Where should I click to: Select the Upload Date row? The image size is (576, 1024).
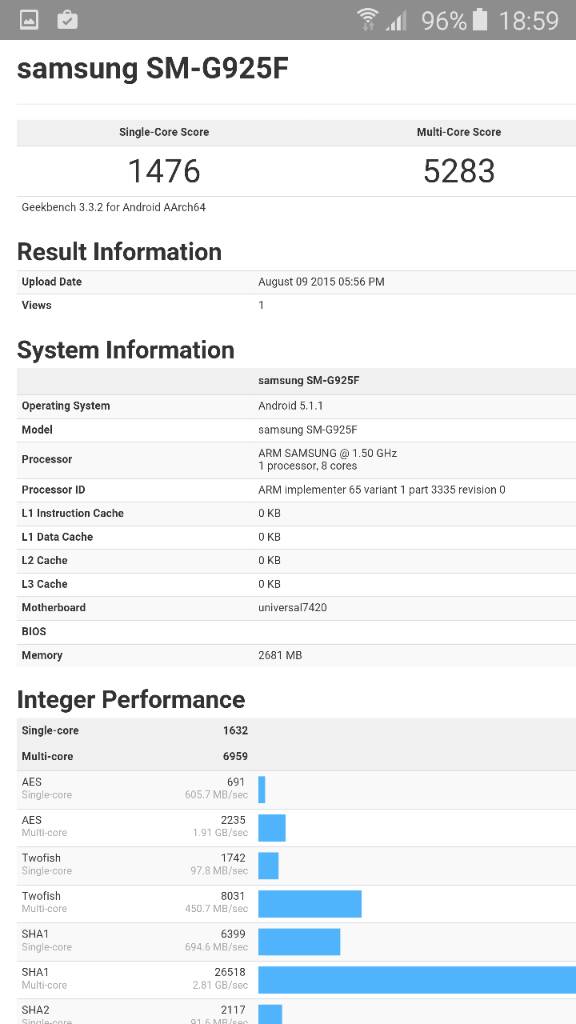coord(288,281)
